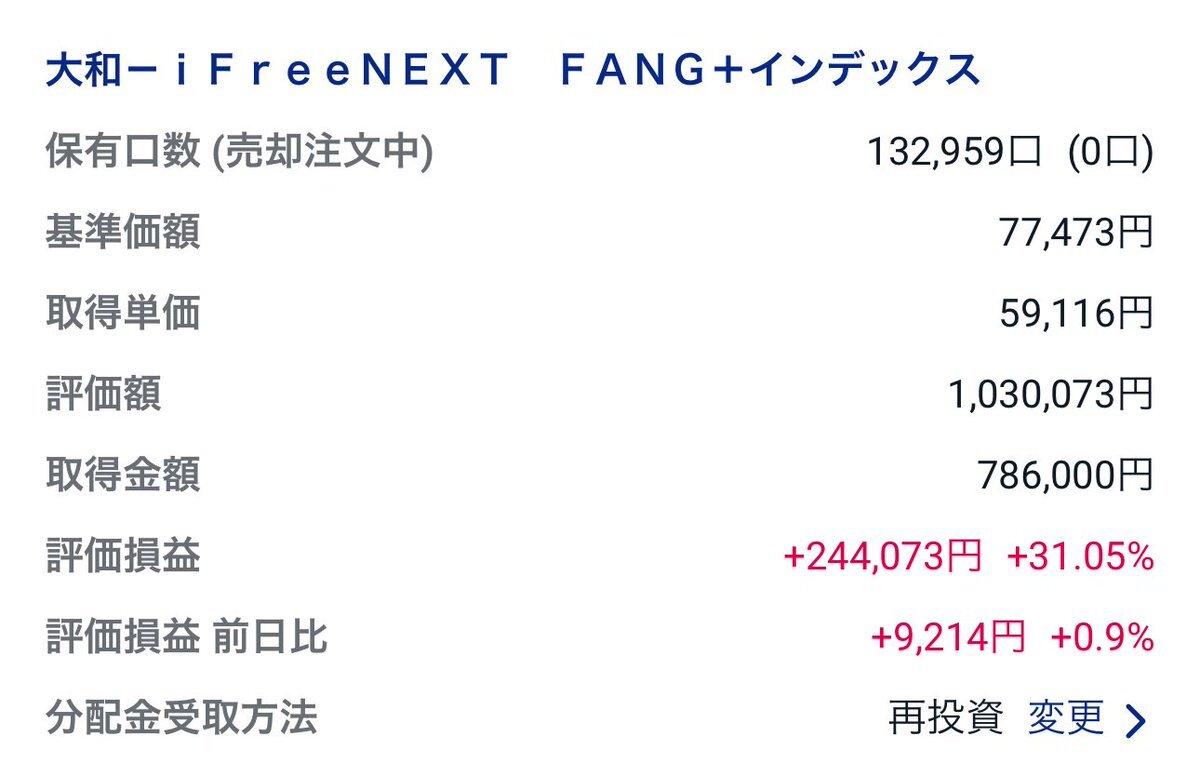Select the 評価額 label
The image size is (1200, 763).
pyautogui.click(x=104, y=394)
